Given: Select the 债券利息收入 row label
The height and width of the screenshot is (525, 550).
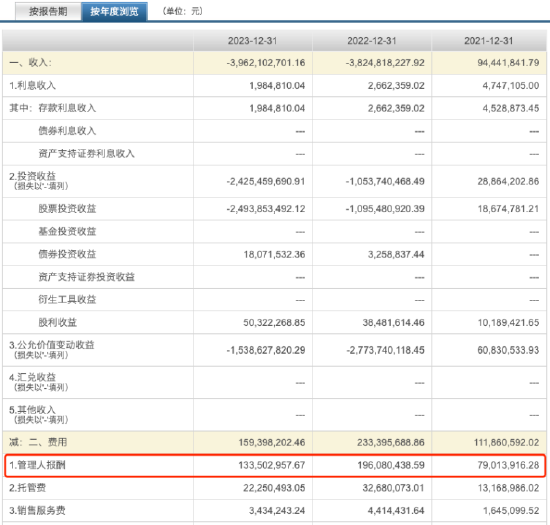Looking at the screenshot, I should point(67,131).
